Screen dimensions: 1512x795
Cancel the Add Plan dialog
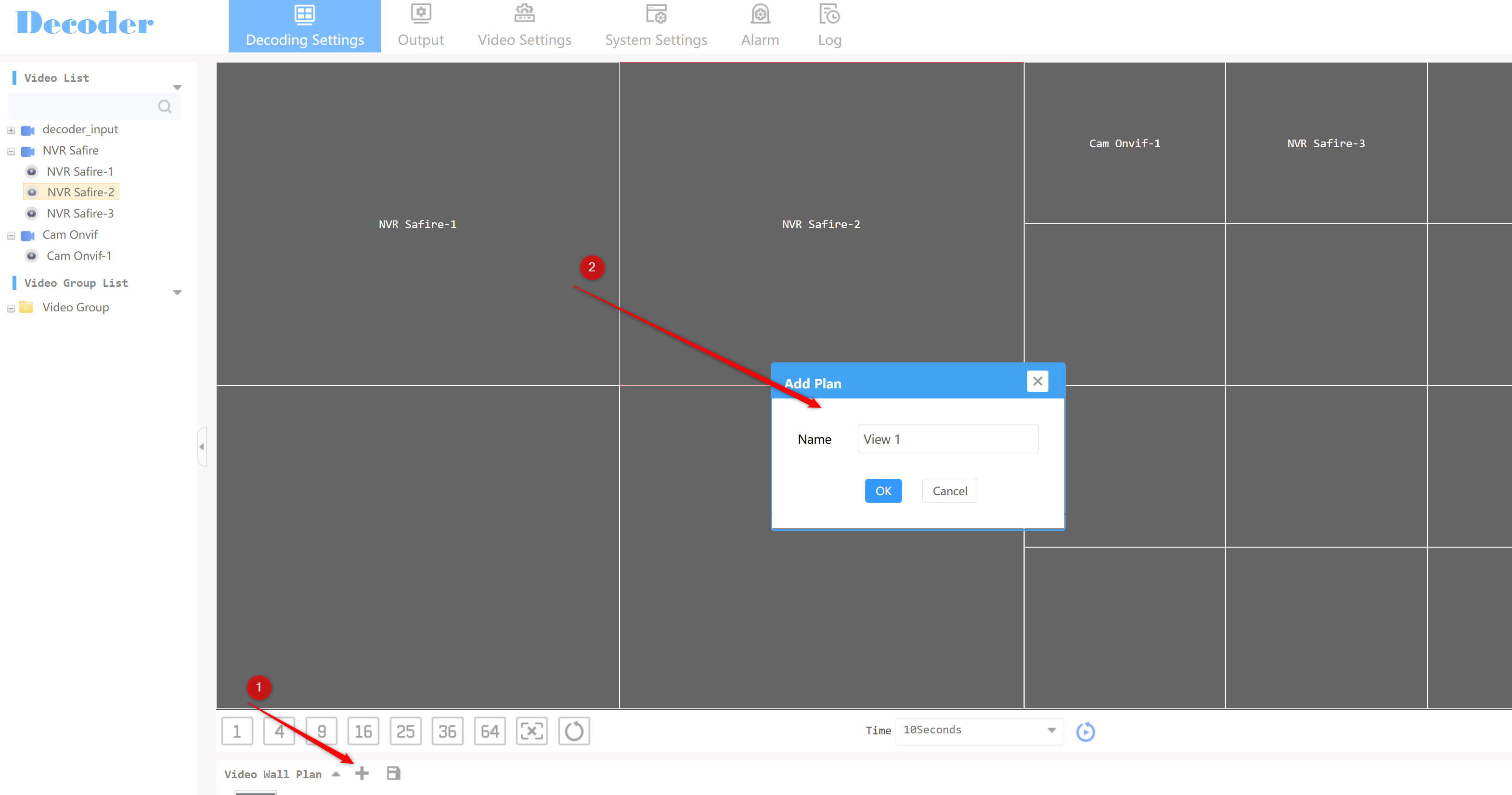950,490
